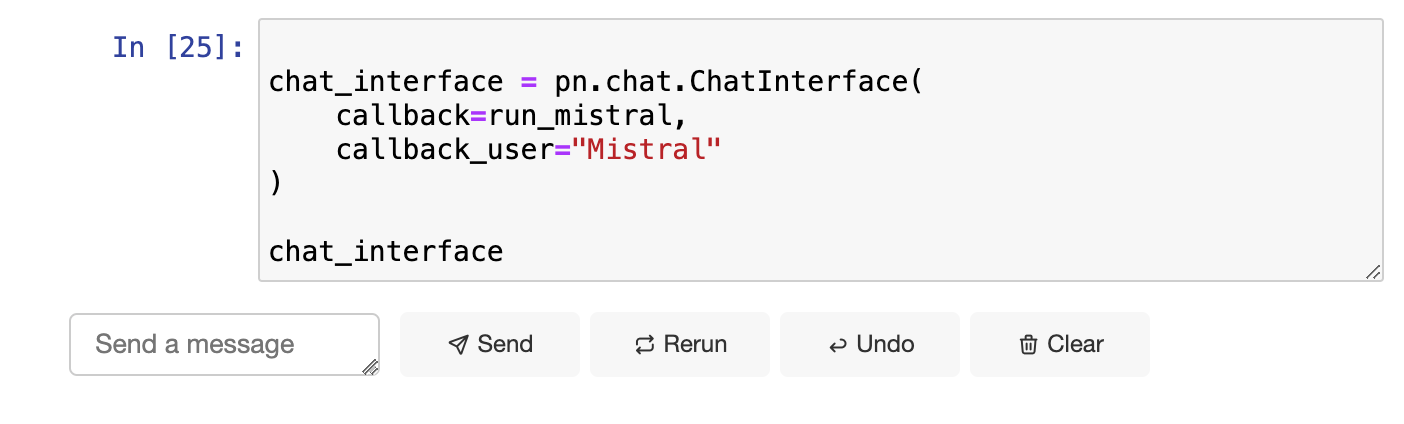Focus the "Send a message" text box
Screen dimensions: 1404x424
224,345
